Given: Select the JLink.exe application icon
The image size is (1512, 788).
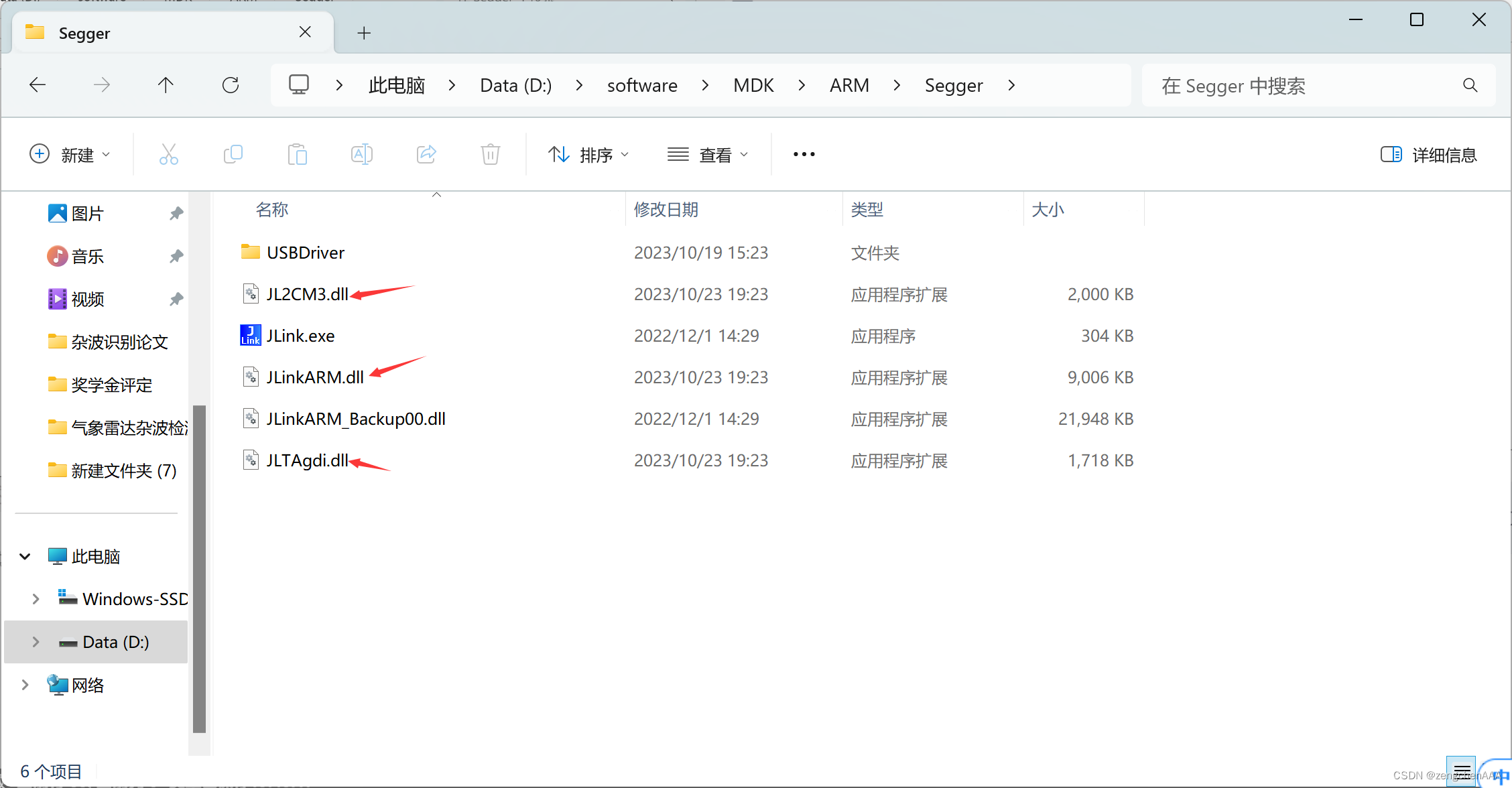Looking at the screenshot, I should (251, 335).
